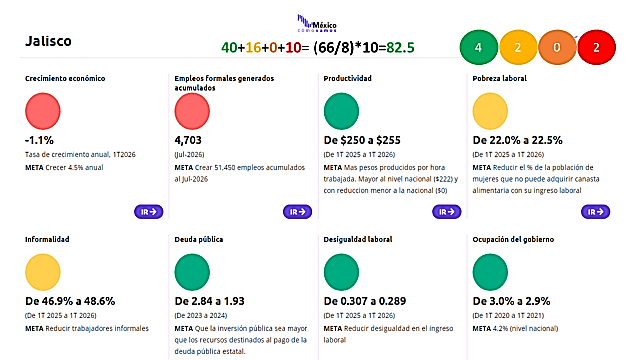Click the México cómo vamos logo
The image size is (640, 360).
click(x=317, y=23)
